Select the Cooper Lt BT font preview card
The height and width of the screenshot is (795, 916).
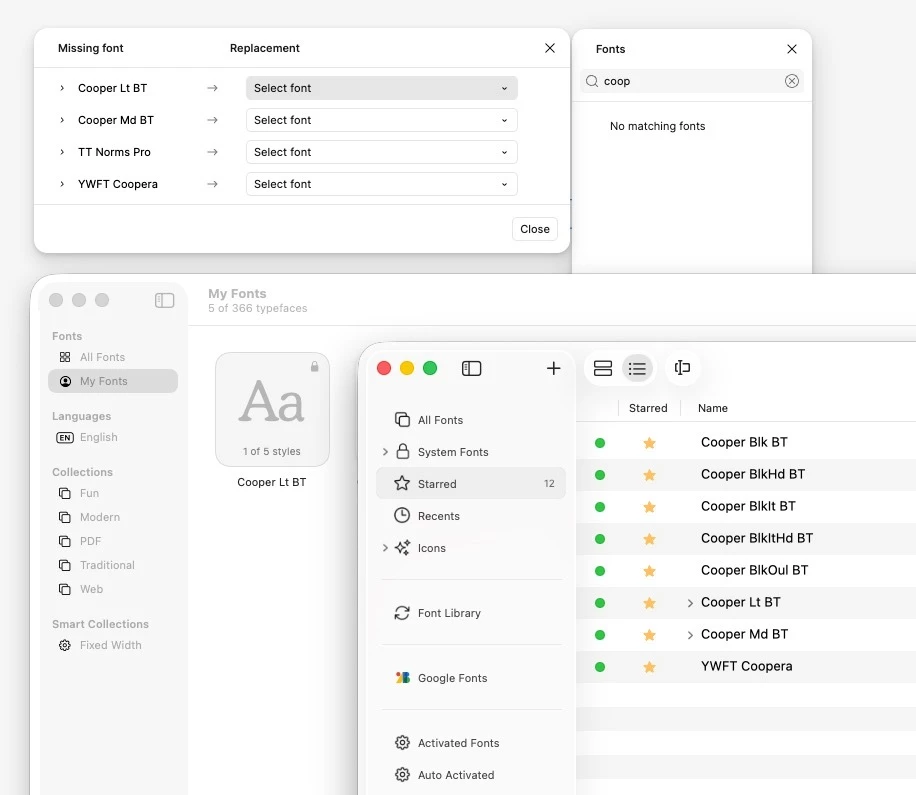click(x=272, y=409)
